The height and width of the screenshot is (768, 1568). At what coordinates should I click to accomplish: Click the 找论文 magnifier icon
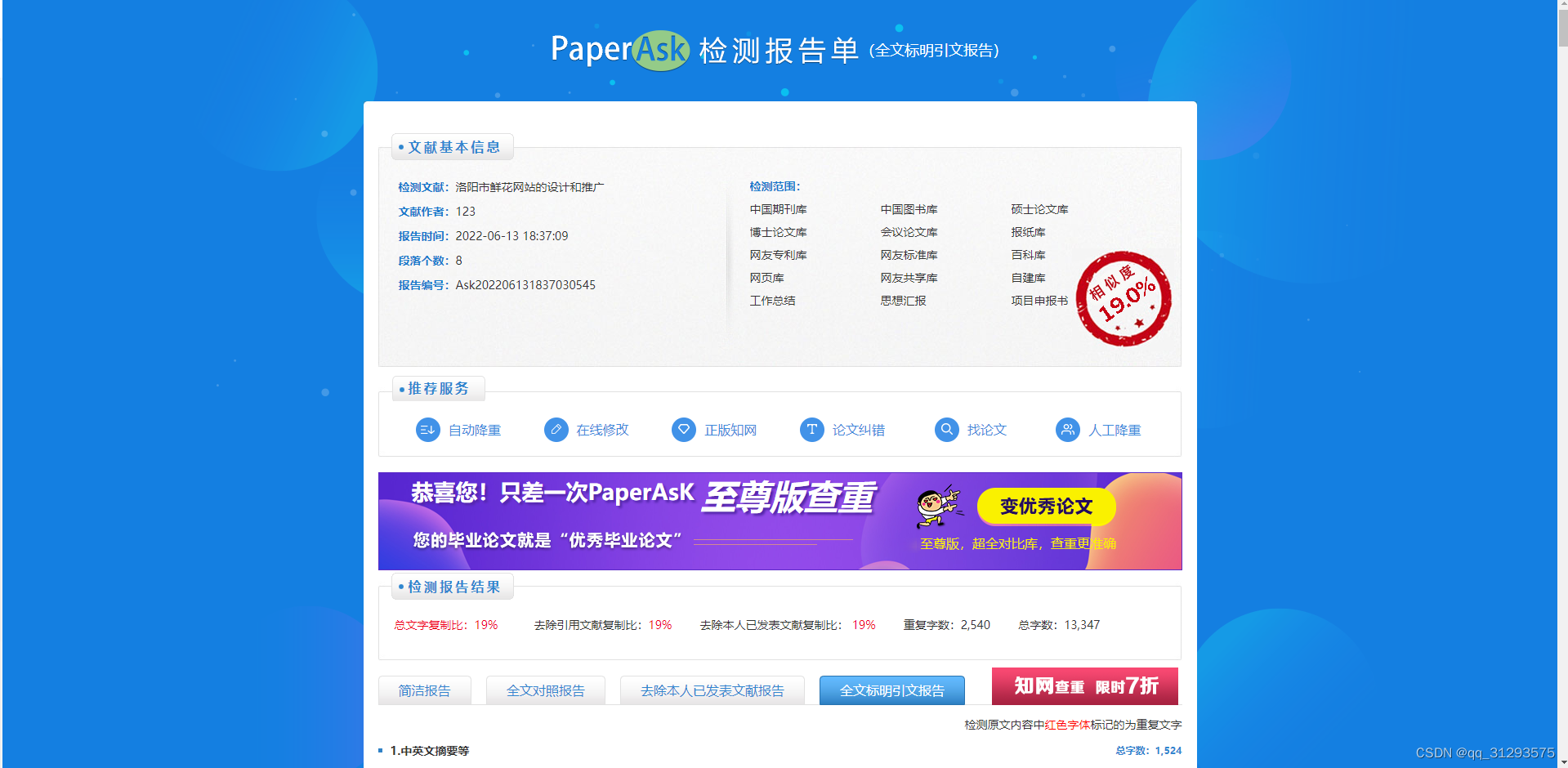946,430
